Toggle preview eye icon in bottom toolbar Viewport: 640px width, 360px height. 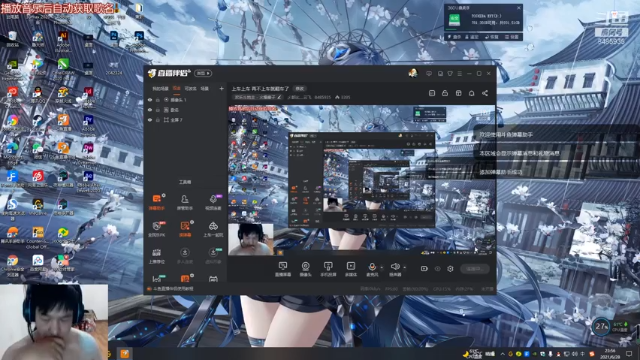pyautogui.click(x=438, y=269)
